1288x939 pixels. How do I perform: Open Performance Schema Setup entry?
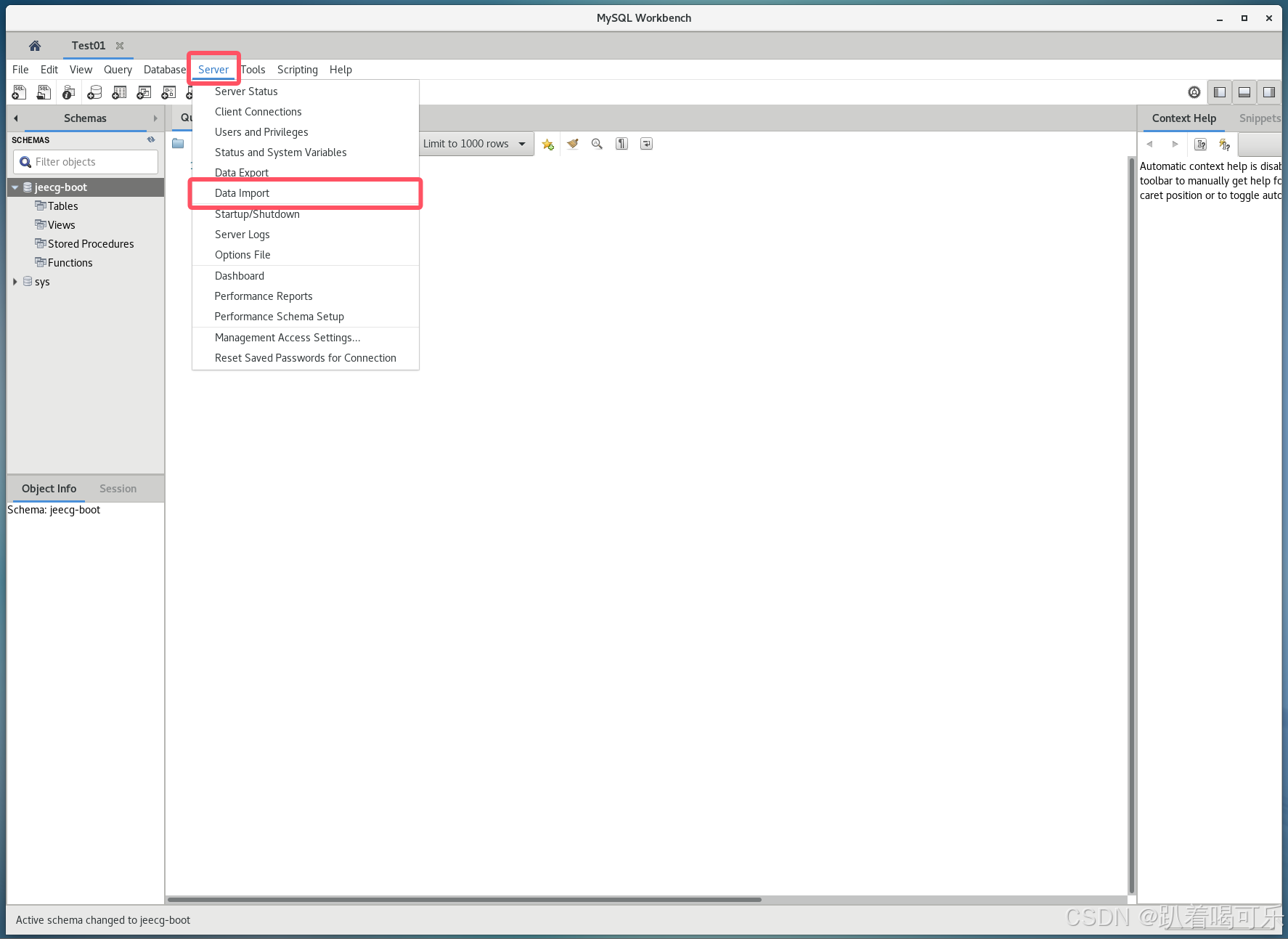306,317
